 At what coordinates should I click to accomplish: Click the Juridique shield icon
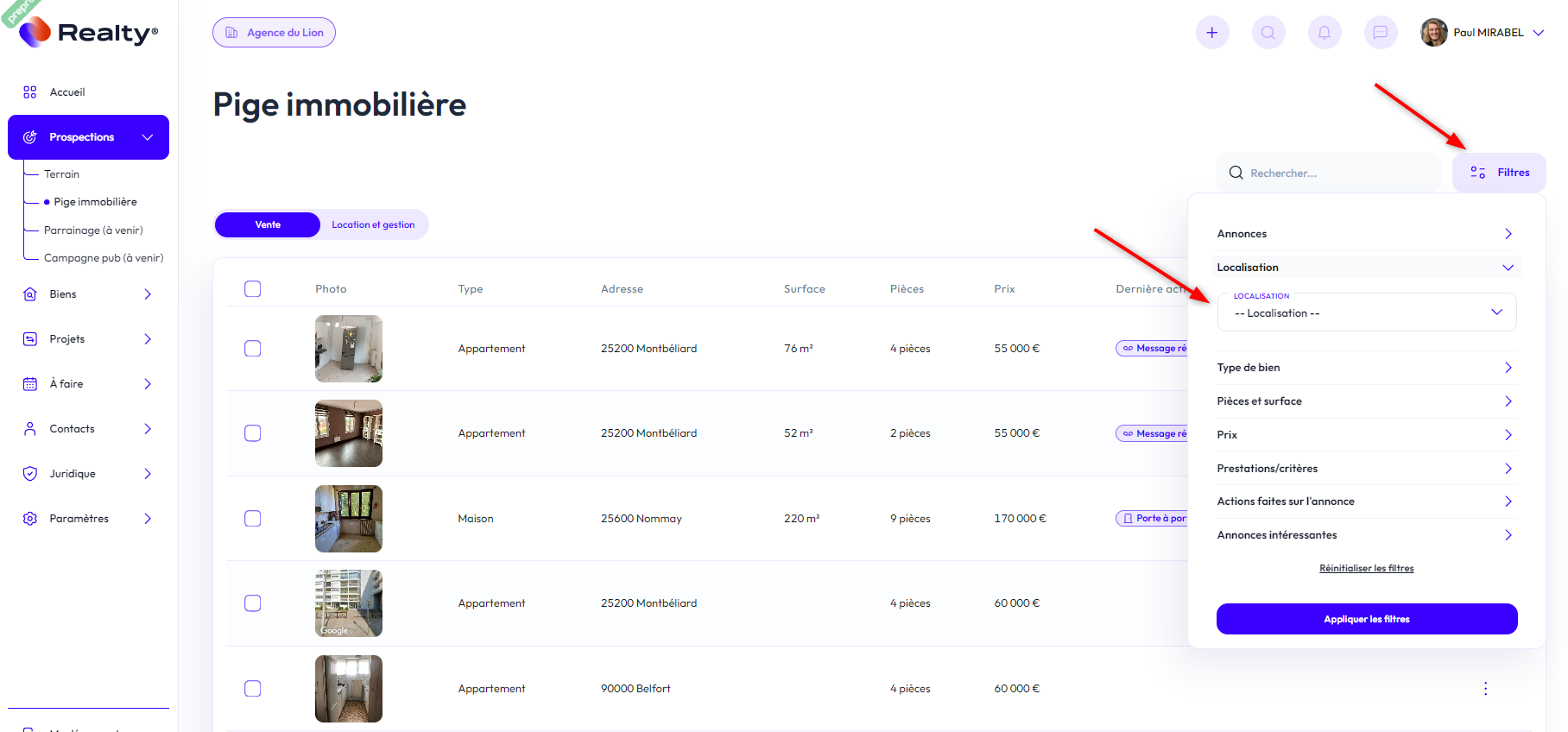click(x=30, y=474)
